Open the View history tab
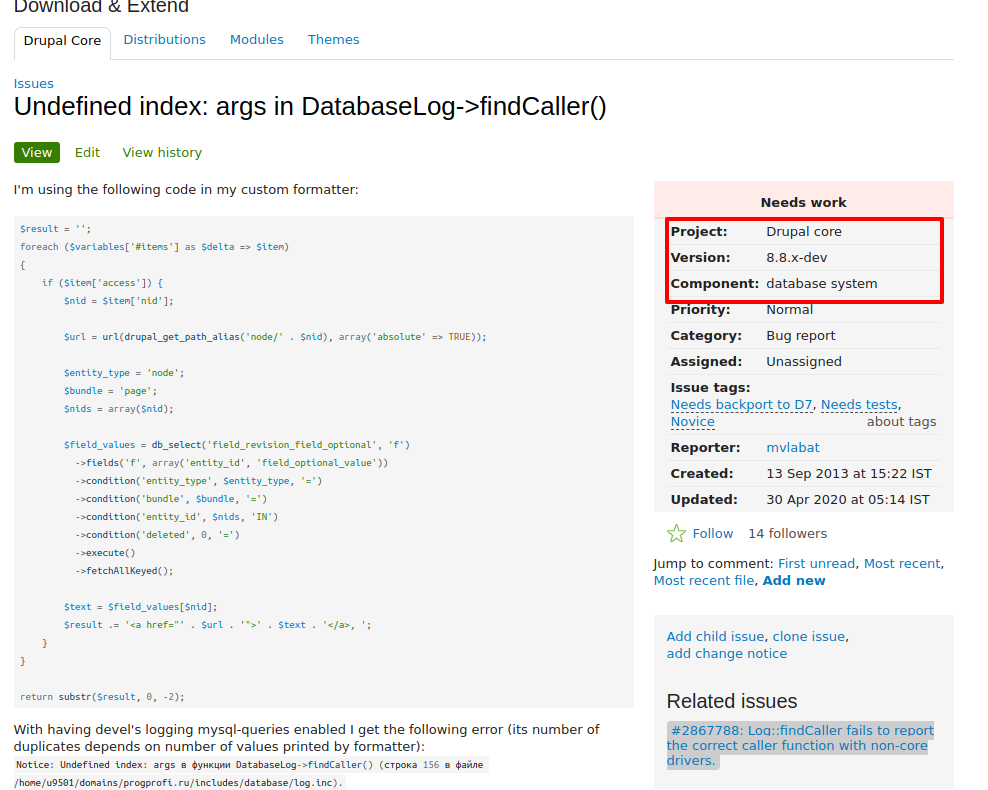The height and width of the screenshot is (790, 988). tap(162, 152)
